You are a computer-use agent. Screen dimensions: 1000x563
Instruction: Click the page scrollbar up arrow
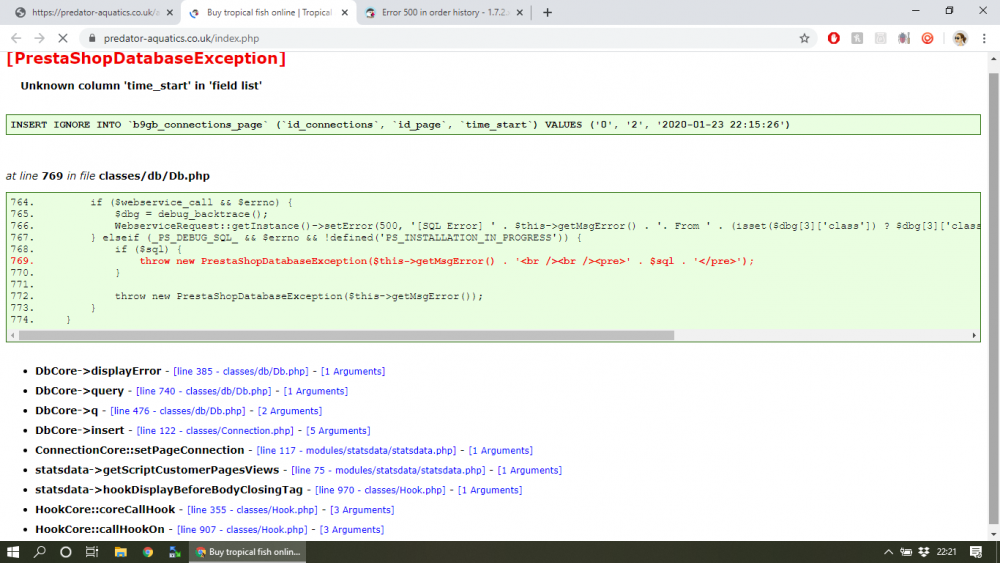993,59
